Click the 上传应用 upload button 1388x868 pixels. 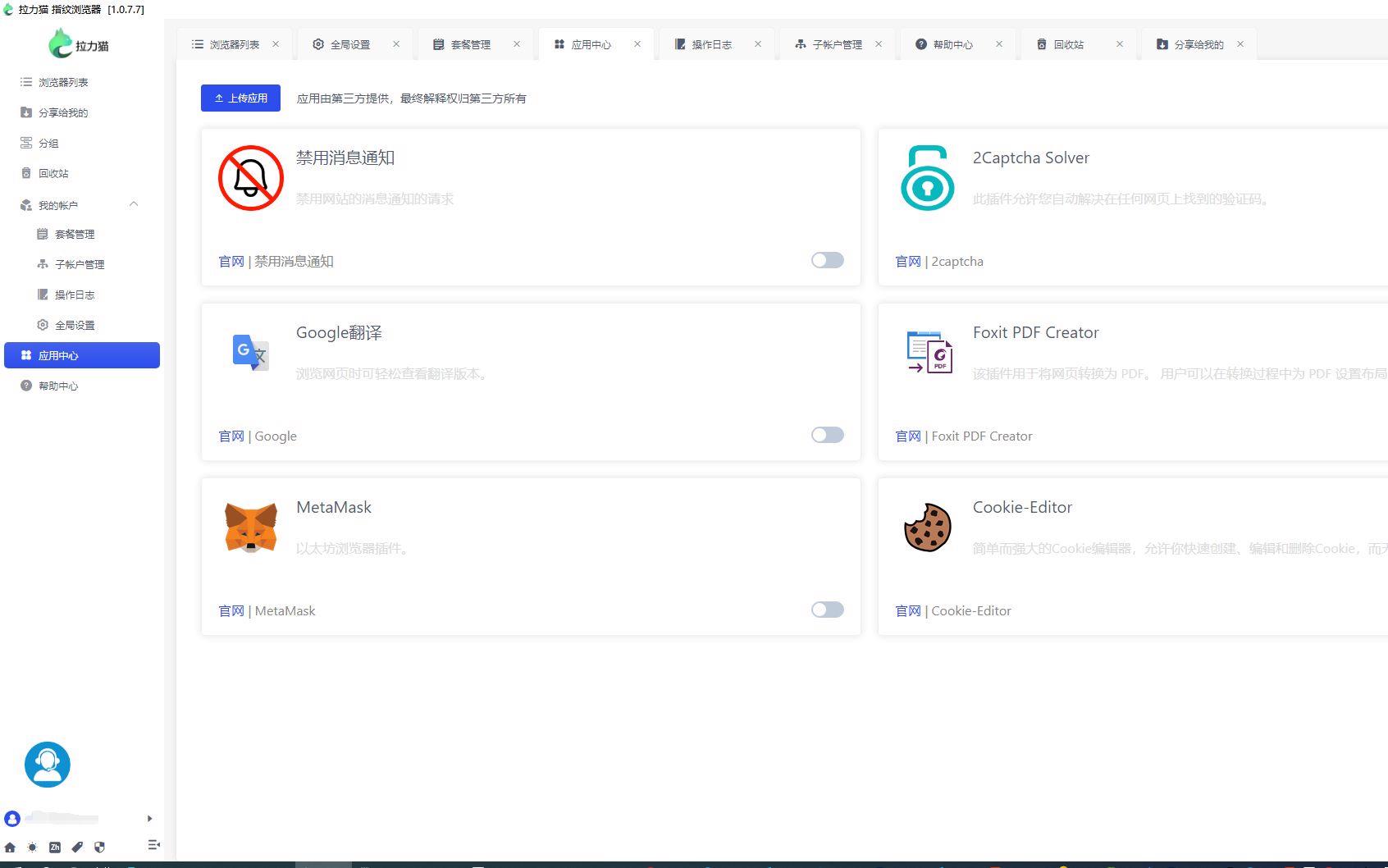point(240,98)
